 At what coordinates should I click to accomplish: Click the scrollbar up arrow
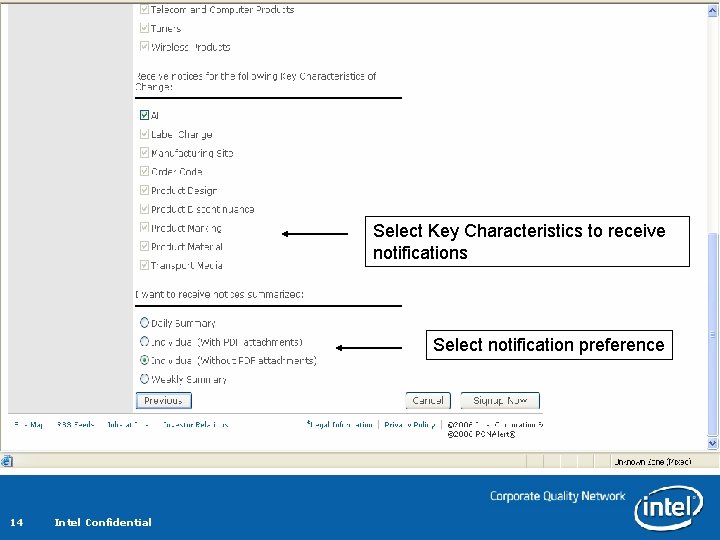(713, 11)
